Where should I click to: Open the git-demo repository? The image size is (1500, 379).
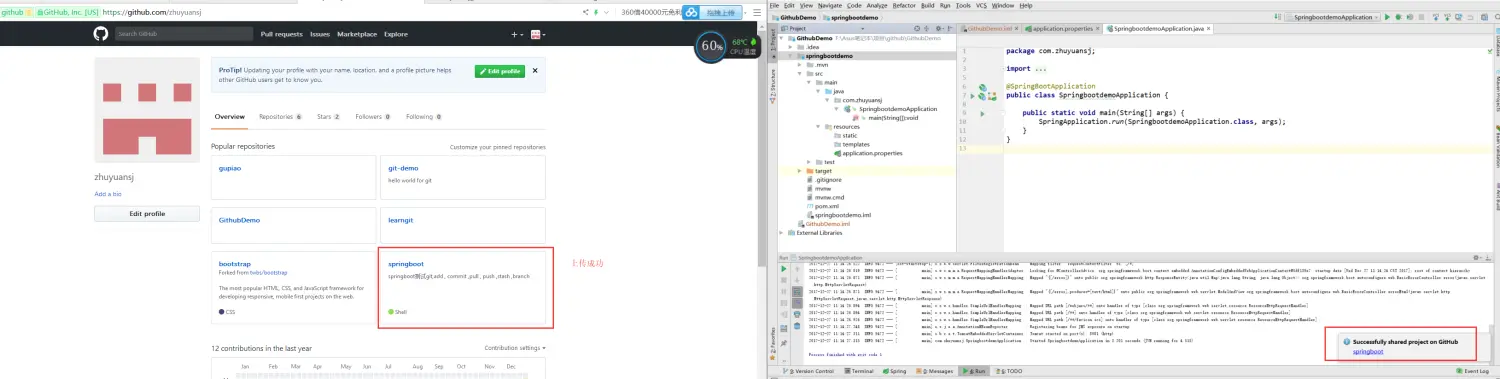pyautogui.click(x=403, y=168)
